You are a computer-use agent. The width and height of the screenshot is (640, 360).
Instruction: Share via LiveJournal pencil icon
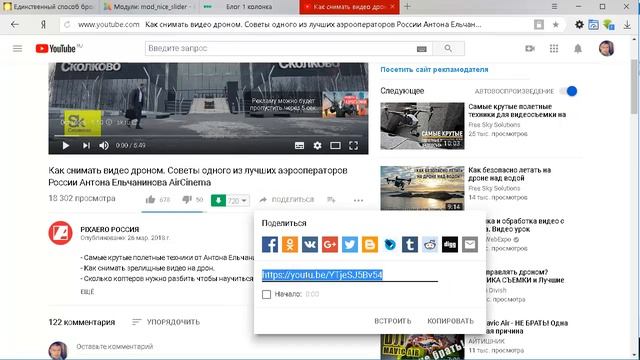[x=390, y=244]
